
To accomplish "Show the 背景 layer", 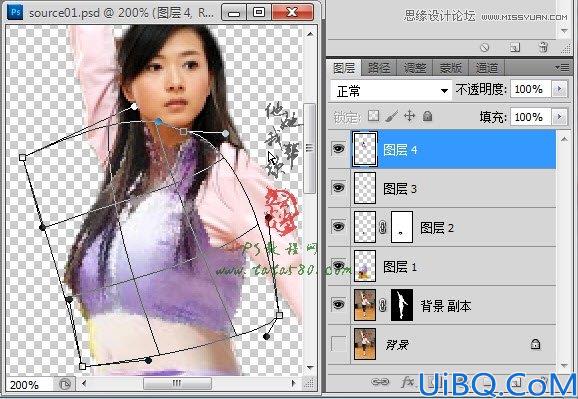I will point(339,344).
